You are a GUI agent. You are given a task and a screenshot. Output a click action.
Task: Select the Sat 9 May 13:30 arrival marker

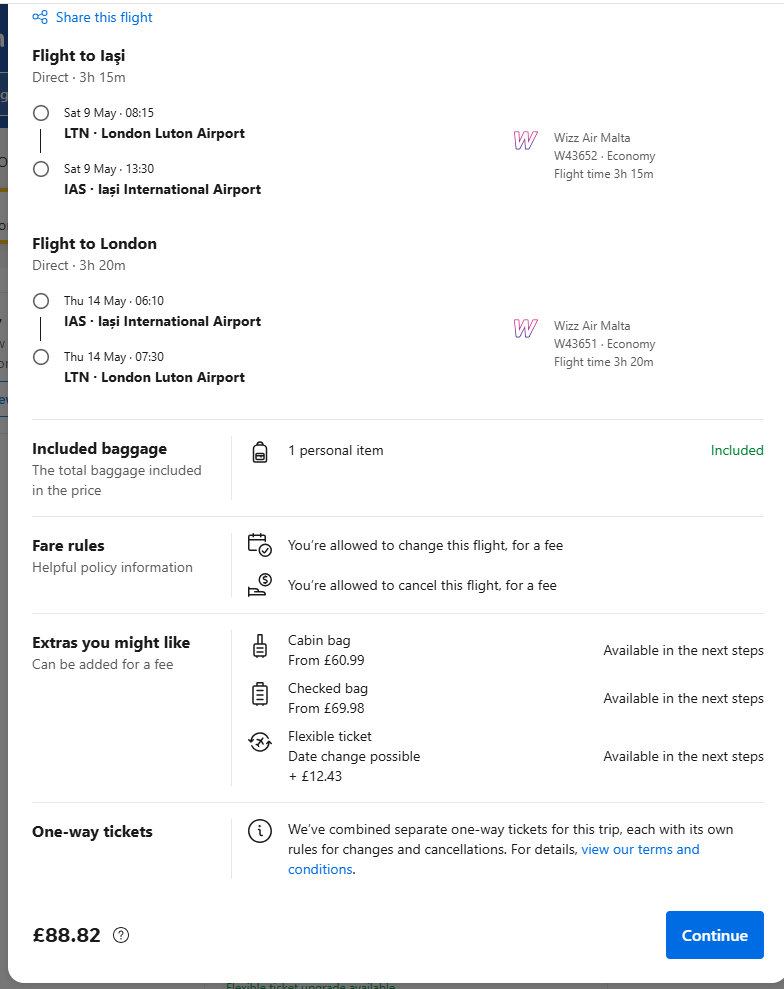coord(41,169)
